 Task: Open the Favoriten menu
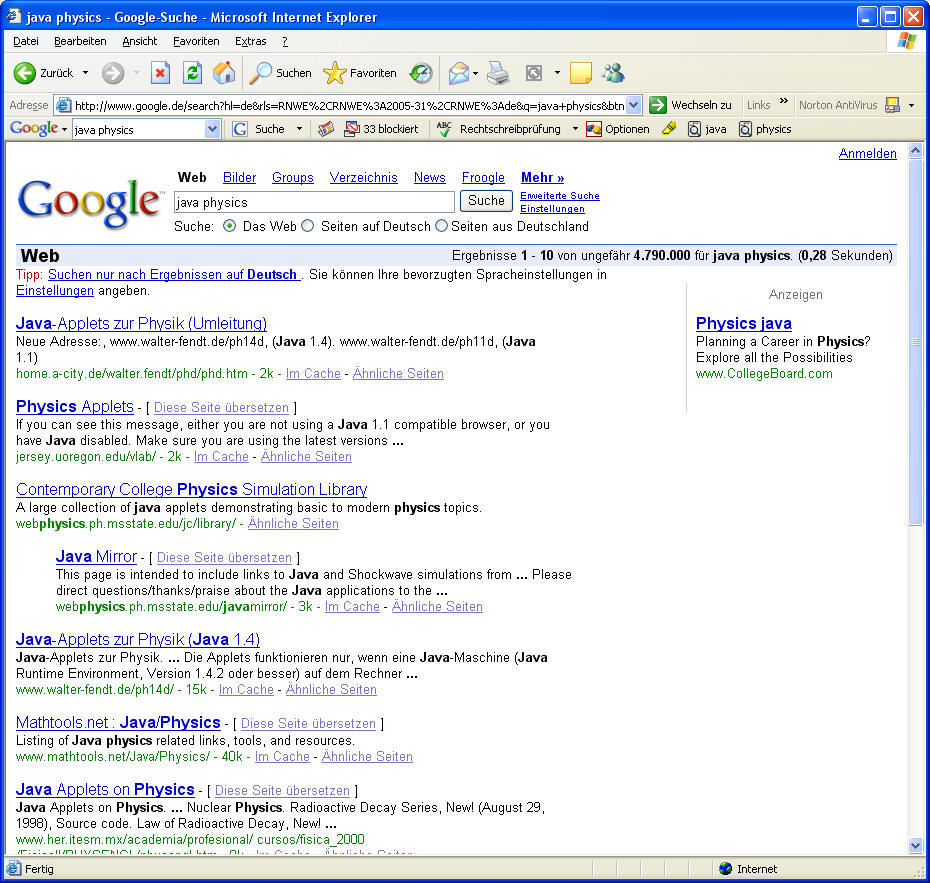[196, 41]
